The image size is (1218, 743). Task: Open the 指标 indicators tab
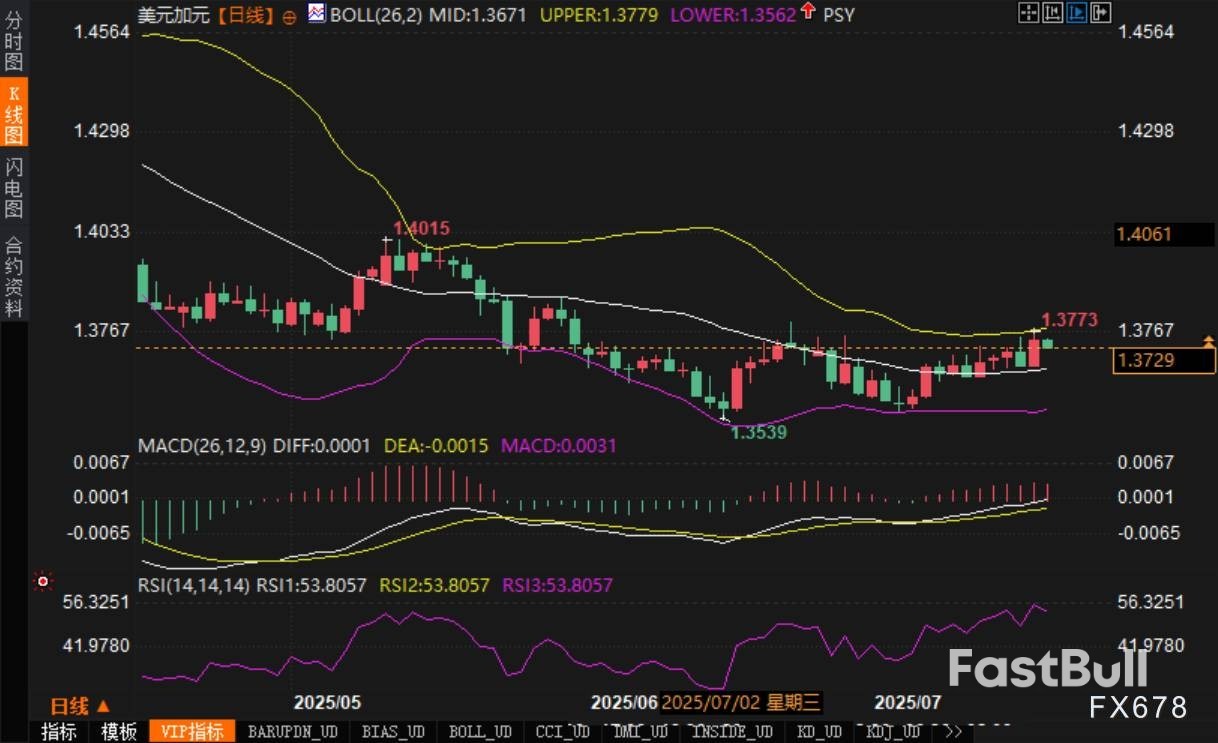pos(59,732)
